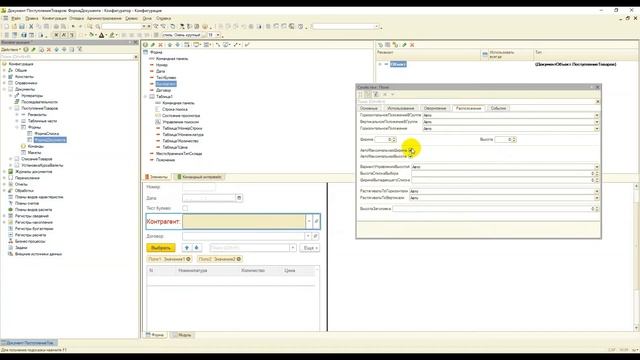This screenshot has height=360, width=640.
Task: Select Контрагент in form elements tree
Action: pyautogui.click(x=166, y=84)
